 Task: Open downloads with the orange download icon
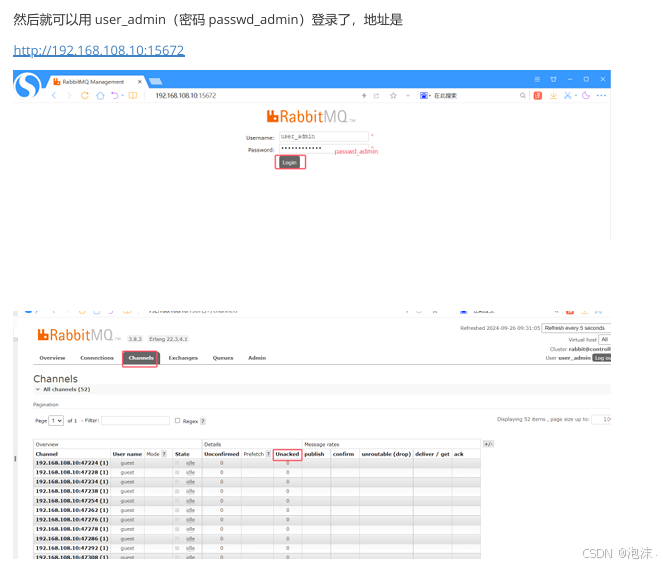coord(553,96)
